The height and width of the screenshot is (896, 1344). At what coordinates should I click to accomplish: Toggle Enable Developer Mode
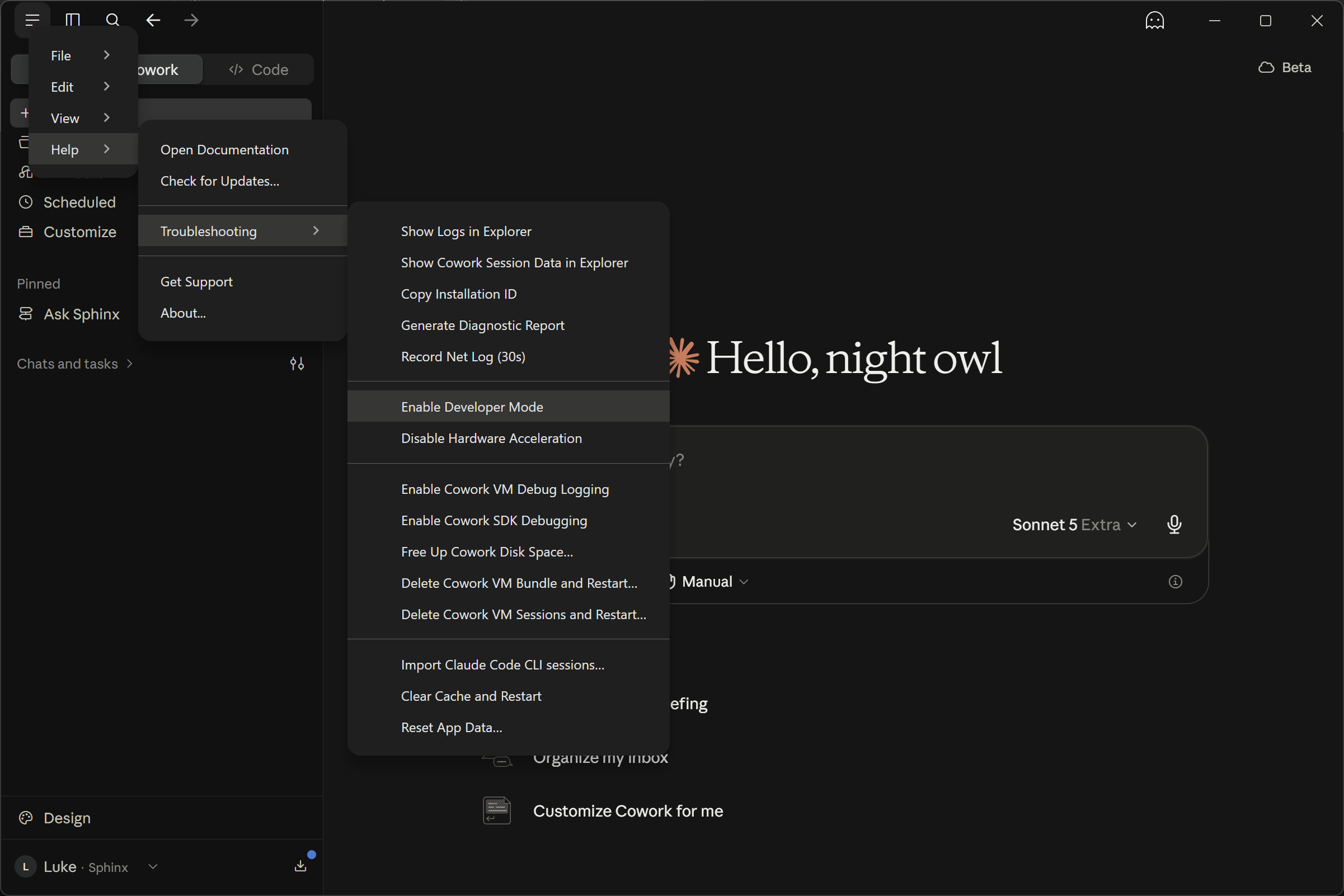508,407
